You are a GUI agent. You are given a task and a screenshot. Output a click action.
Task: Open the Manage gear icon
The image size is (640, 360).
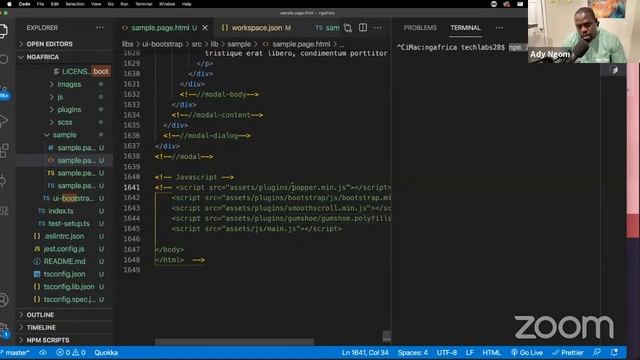[4, 330]
